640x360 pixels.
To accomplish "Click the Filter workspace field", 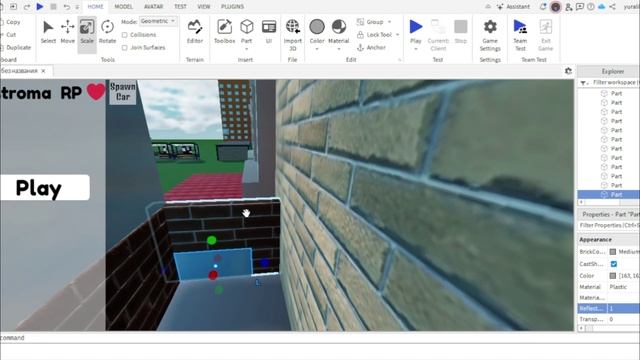I will (x=616, y=83).
